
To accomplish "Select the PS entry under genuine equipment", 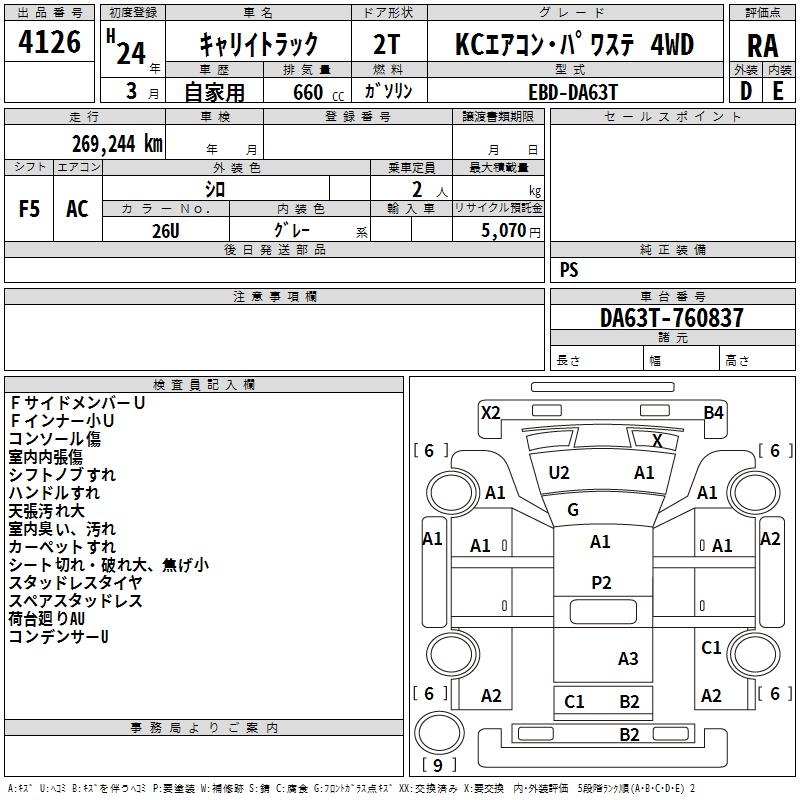I will pos(569,270).
